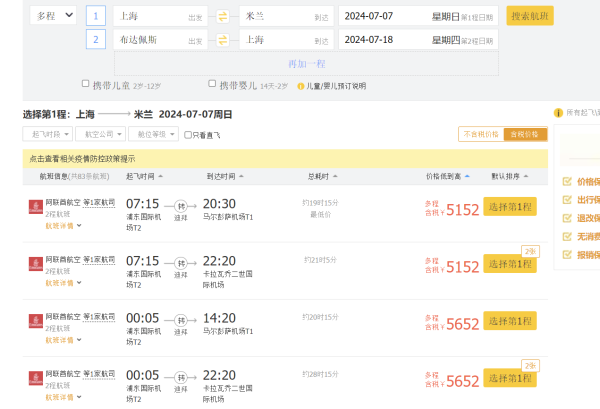Click the 报销保 check icon in sidebar
The height and width of the screenshot is (409, 600).
point(567,254)
